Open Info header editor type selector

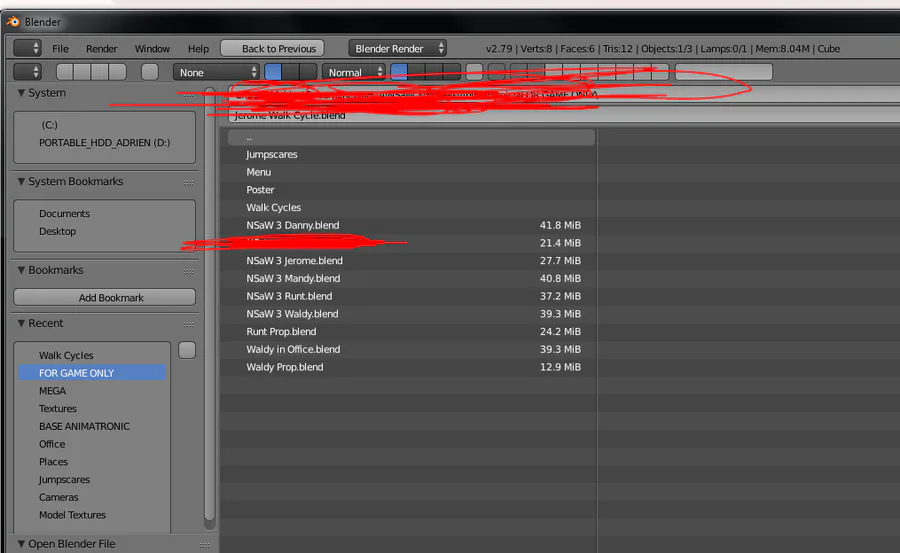click(x=28, y=48)
